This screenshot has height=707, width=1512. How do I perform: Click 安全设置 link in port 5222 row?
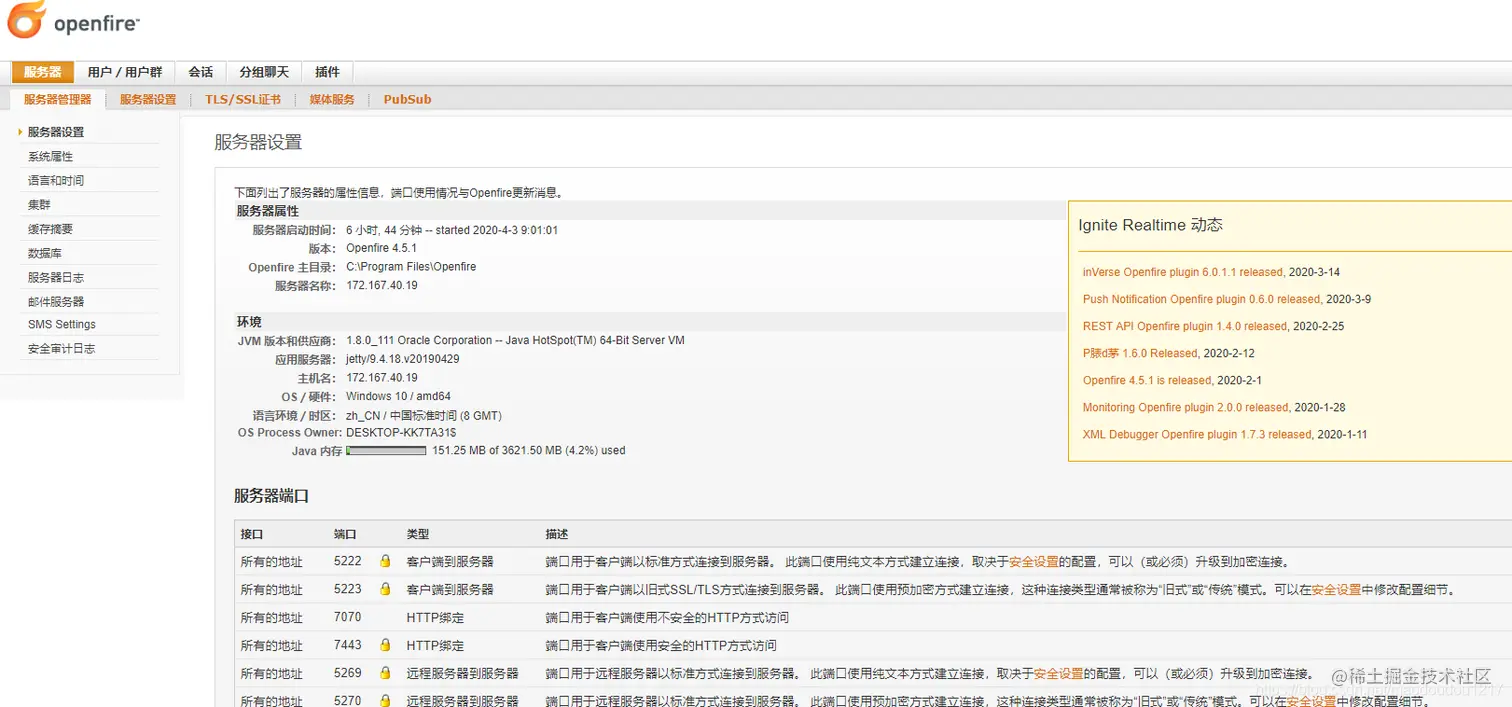coord(1033,562)
